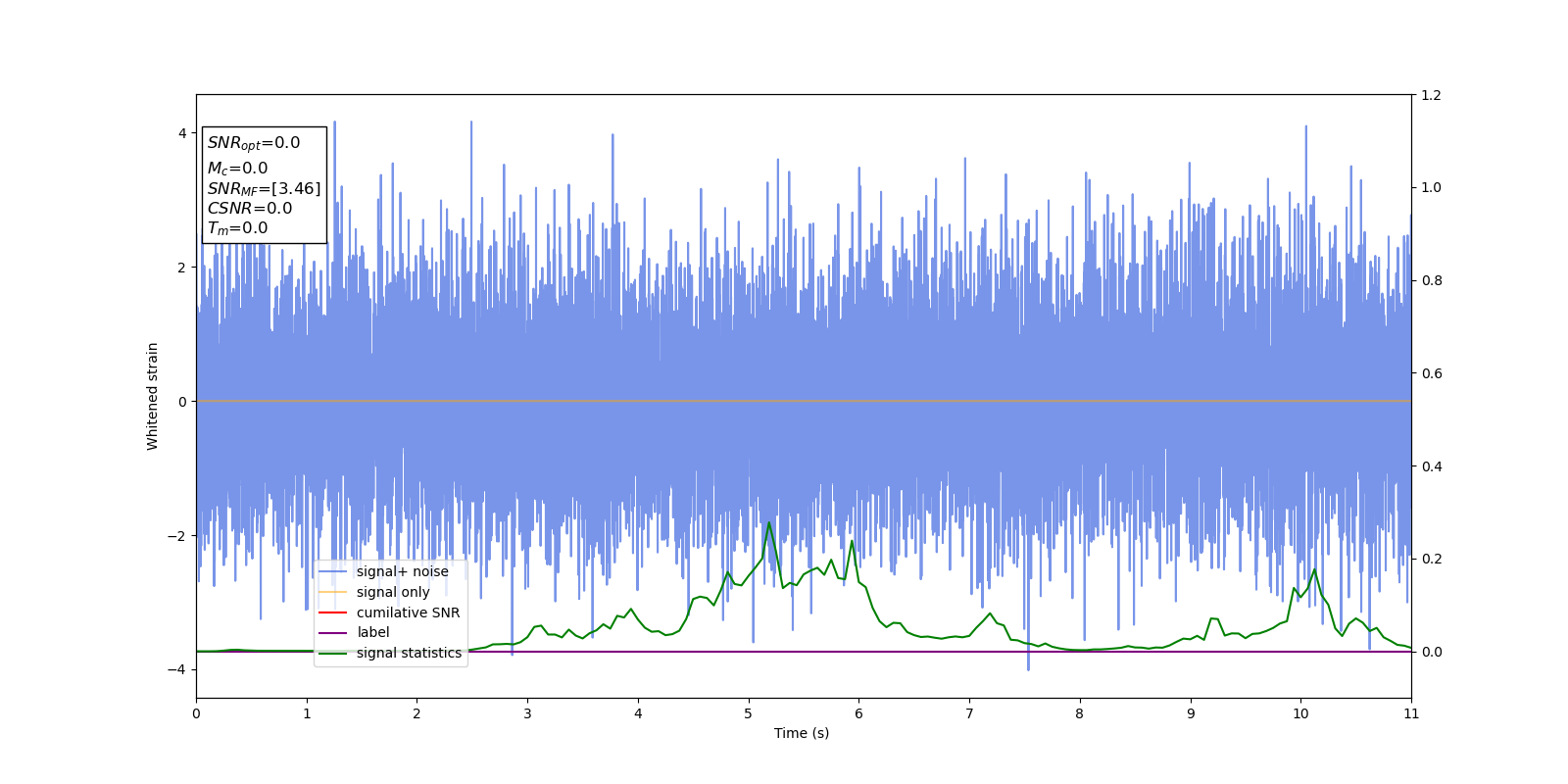Click the x-axis tick label 11
This screenshot has width=1568, height=784.
pos(1411,713)
